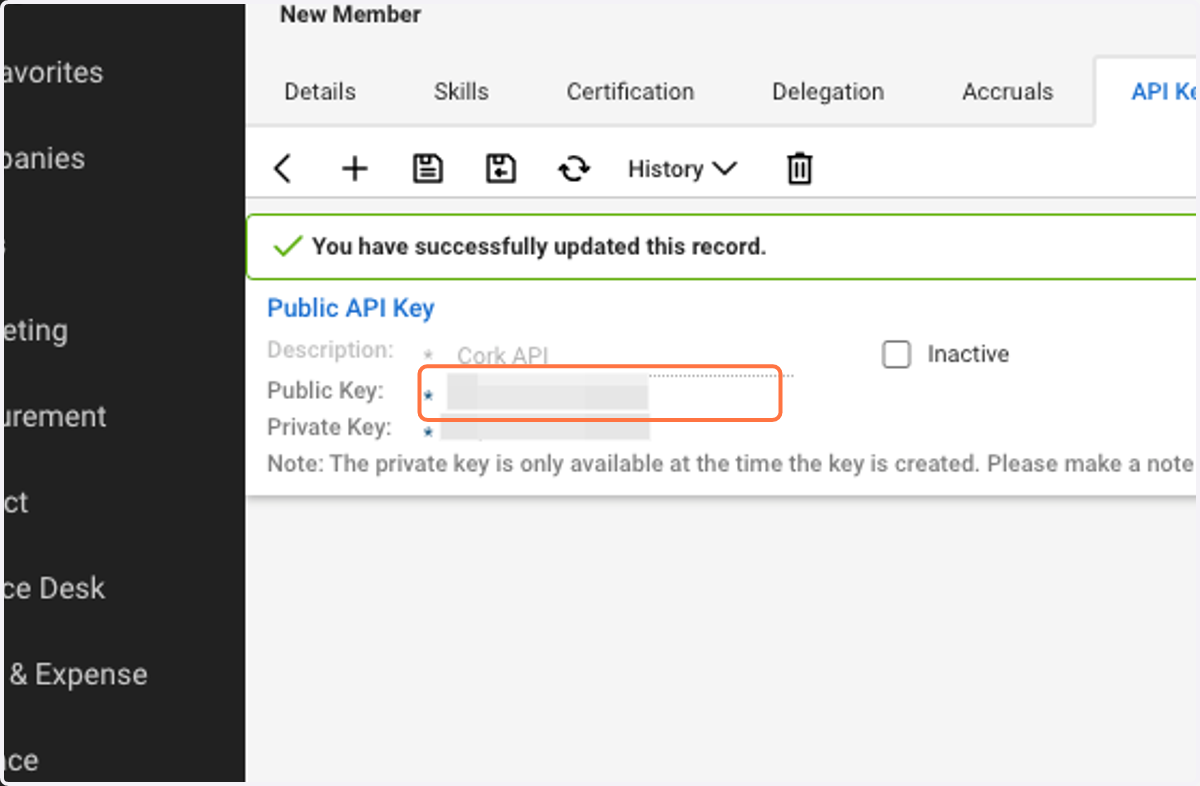Open Time & Expense in the sidebar

pos(76,674)
